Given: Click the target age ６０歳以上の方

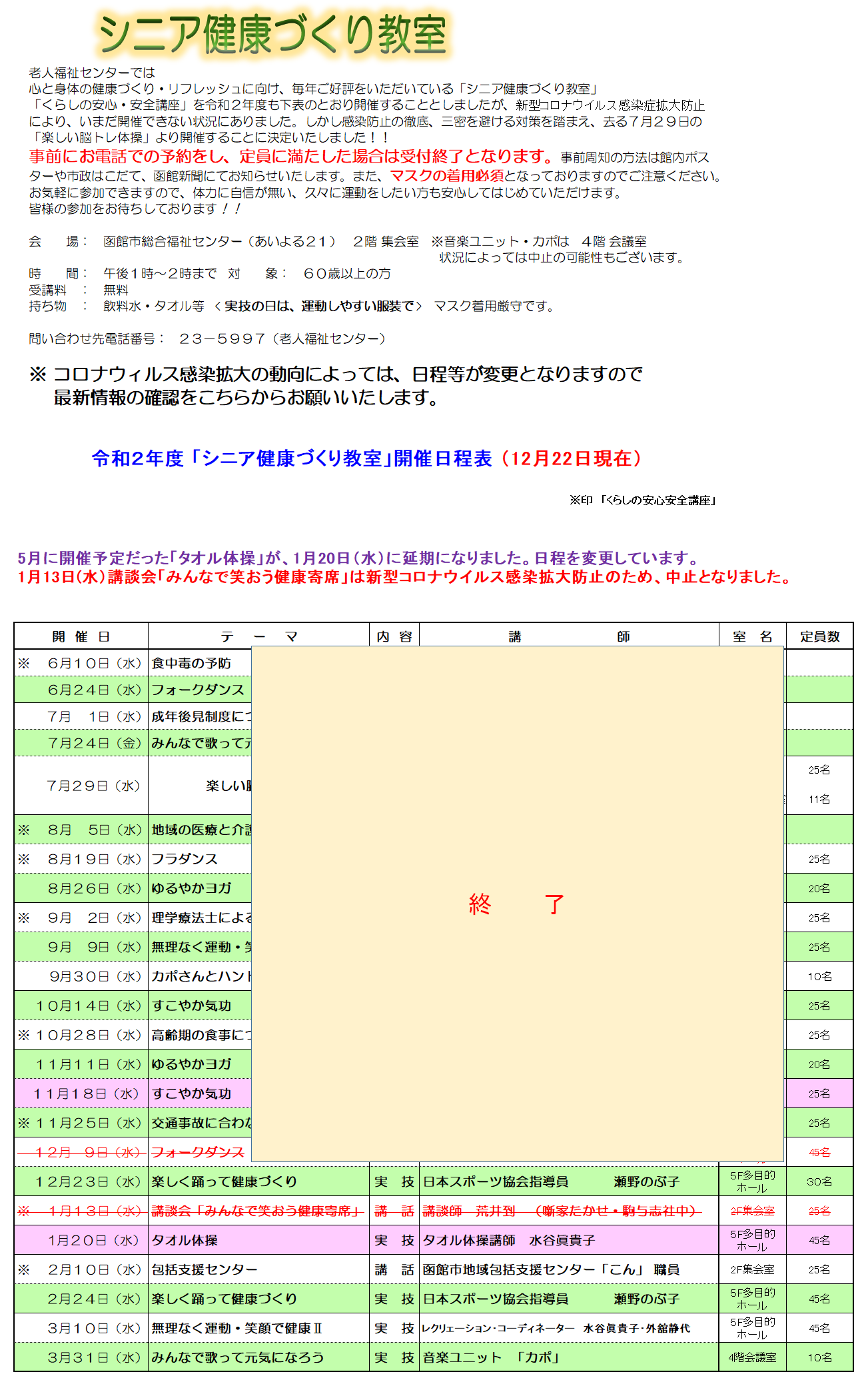Looking at the screenshot, I should pyautogui.click(x=347, y=274).
